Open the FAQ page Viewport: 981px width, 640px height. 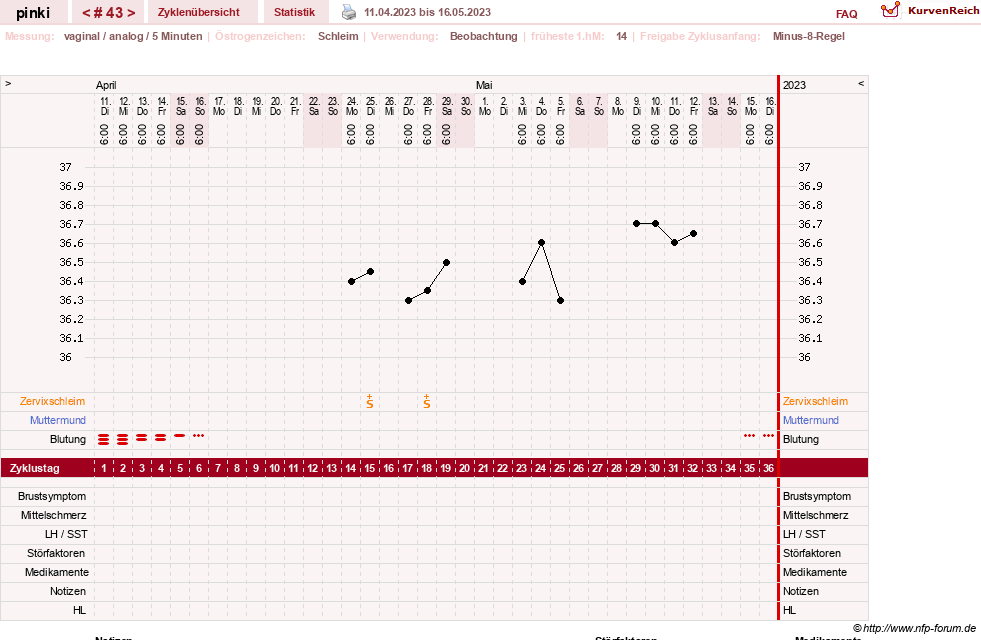[x=846, y=14]
